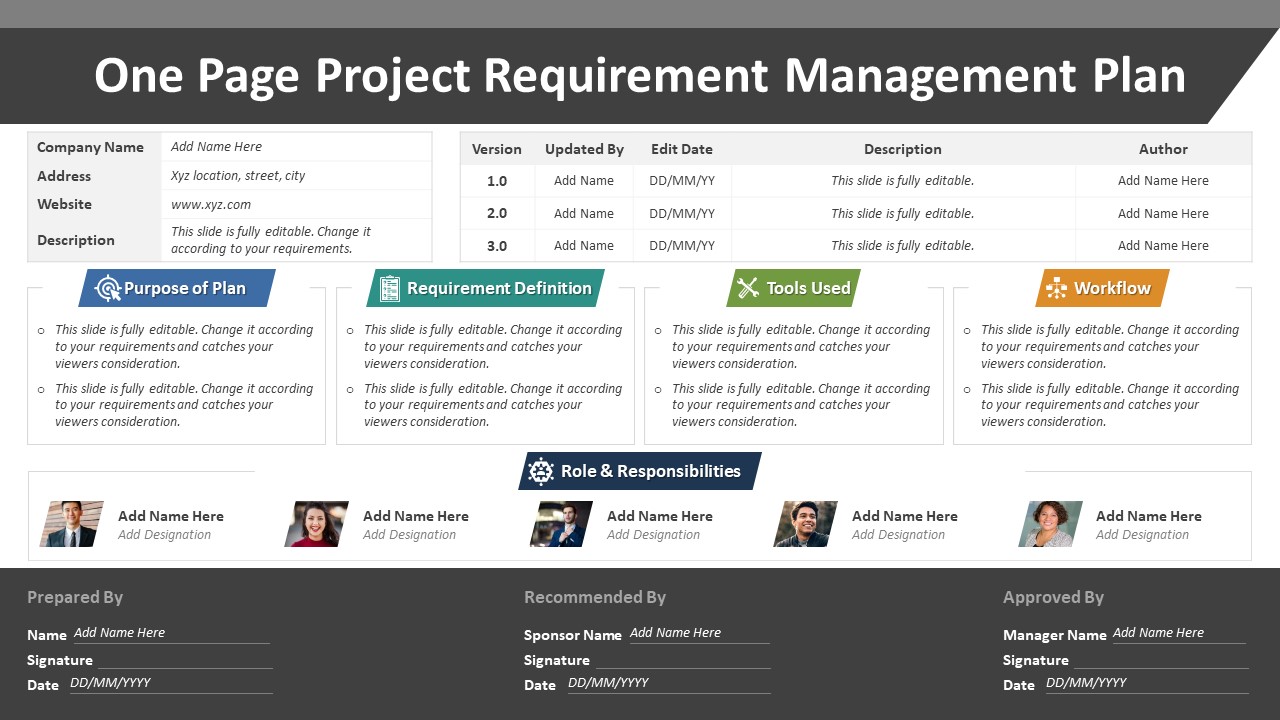Image resolution: width=1280 pixels, height=720 pixels.
Task: Click the Recommended By Signature line
Action: point(683,660)
